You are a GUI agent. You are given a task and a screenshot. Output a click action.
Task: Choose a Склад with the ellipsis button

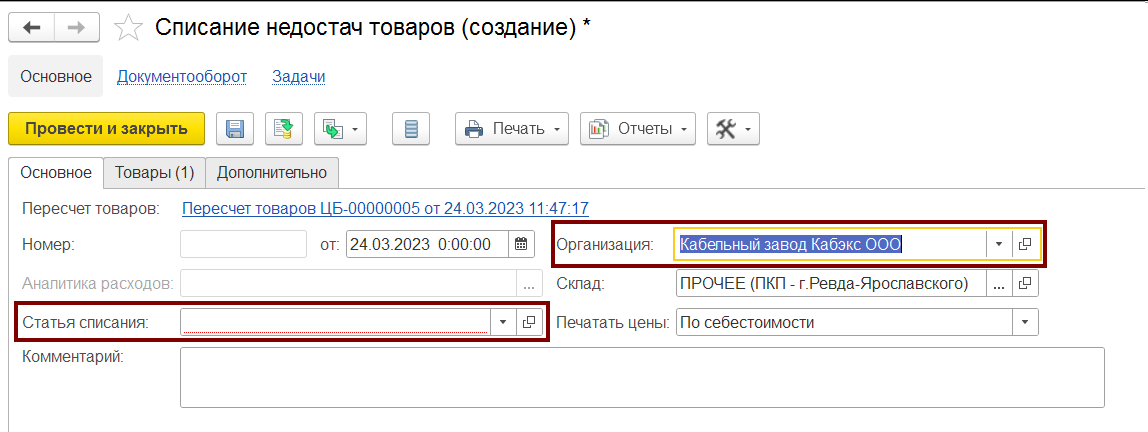click(999, 283)
